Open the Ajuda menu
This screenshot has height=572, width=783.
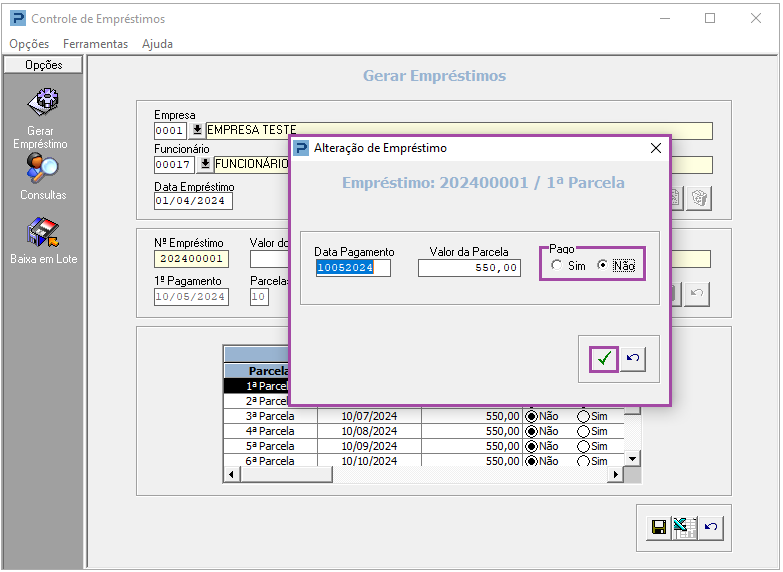(x=157, y=44)
